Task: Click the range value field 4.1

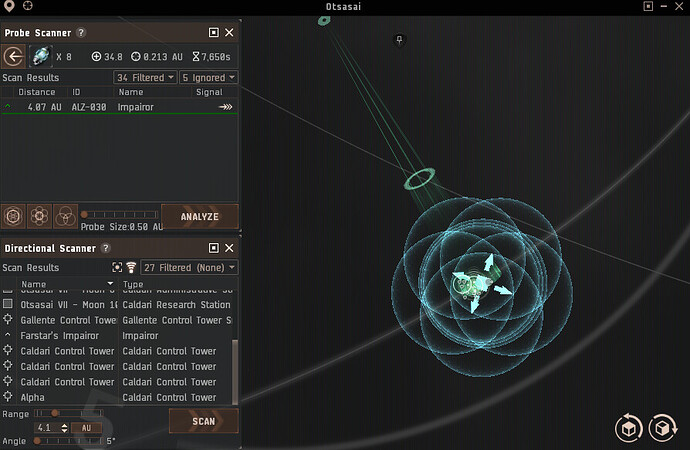Action: 47,428
